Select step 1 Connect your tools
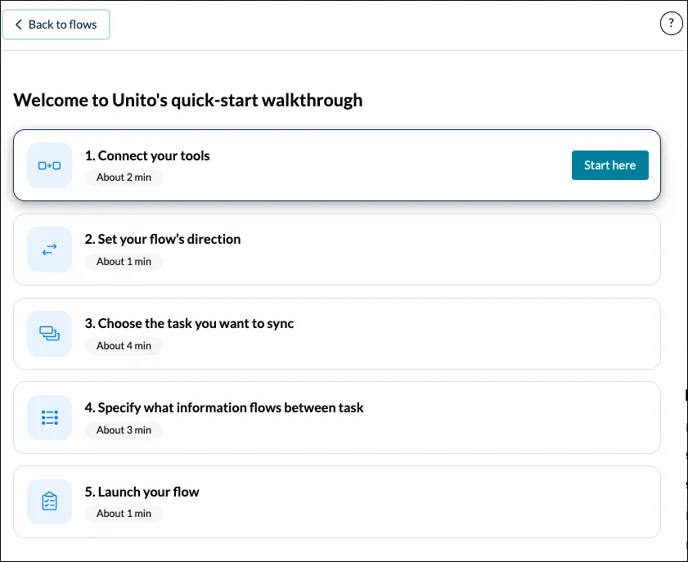This screenshot has height=562, width=688. (x=147, y=156)
